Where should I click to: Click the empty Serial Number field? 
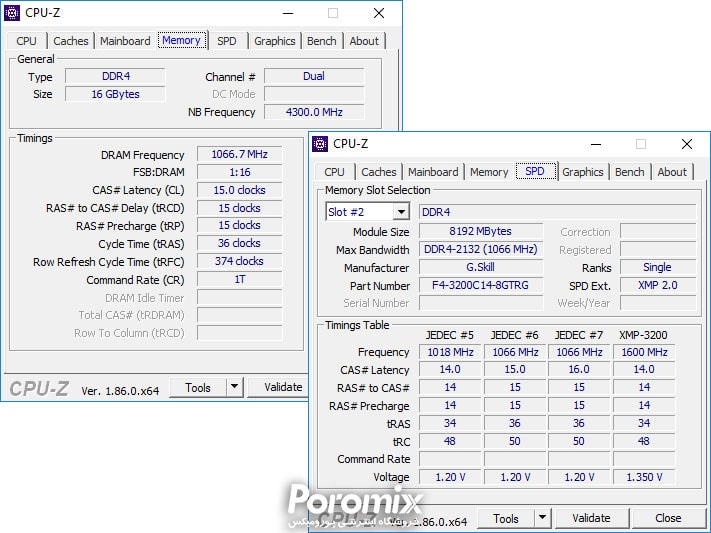tap(481, 303)
